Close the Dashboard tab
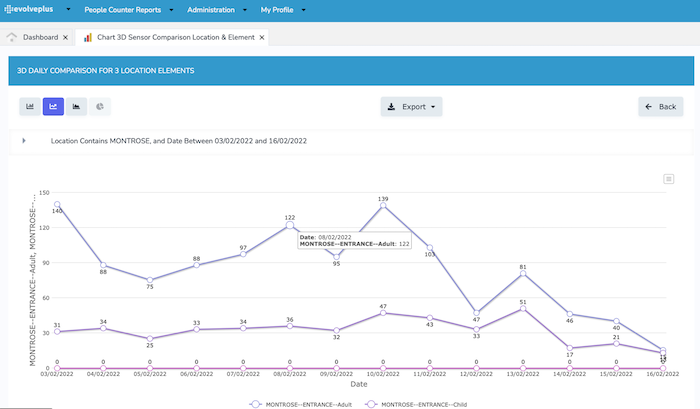The height and width of the screenshot is (409, 700). pyautogui.click(x=65, y=38)
